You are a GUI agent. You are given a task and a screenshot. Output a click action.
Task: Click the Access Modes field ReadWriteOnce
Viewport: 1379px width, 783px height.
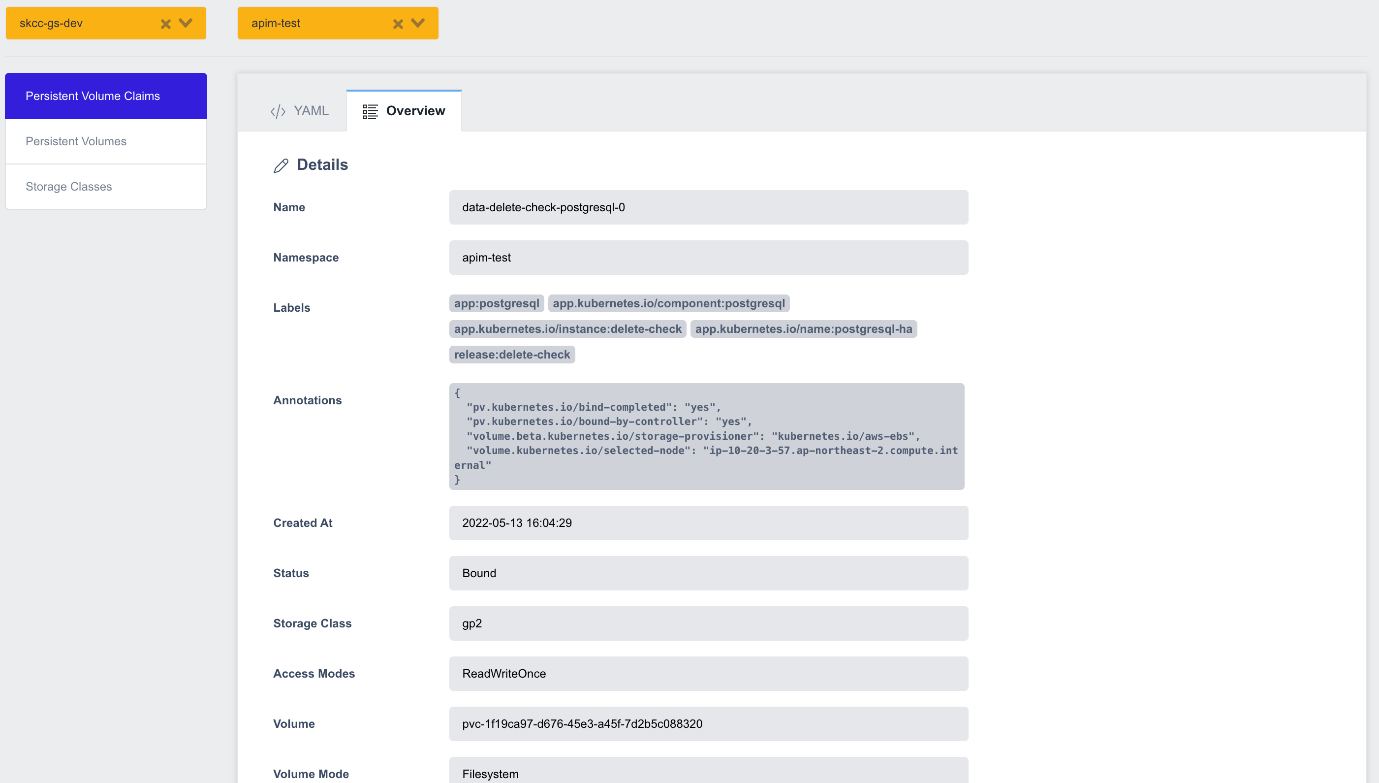click(x=708, y=673)
